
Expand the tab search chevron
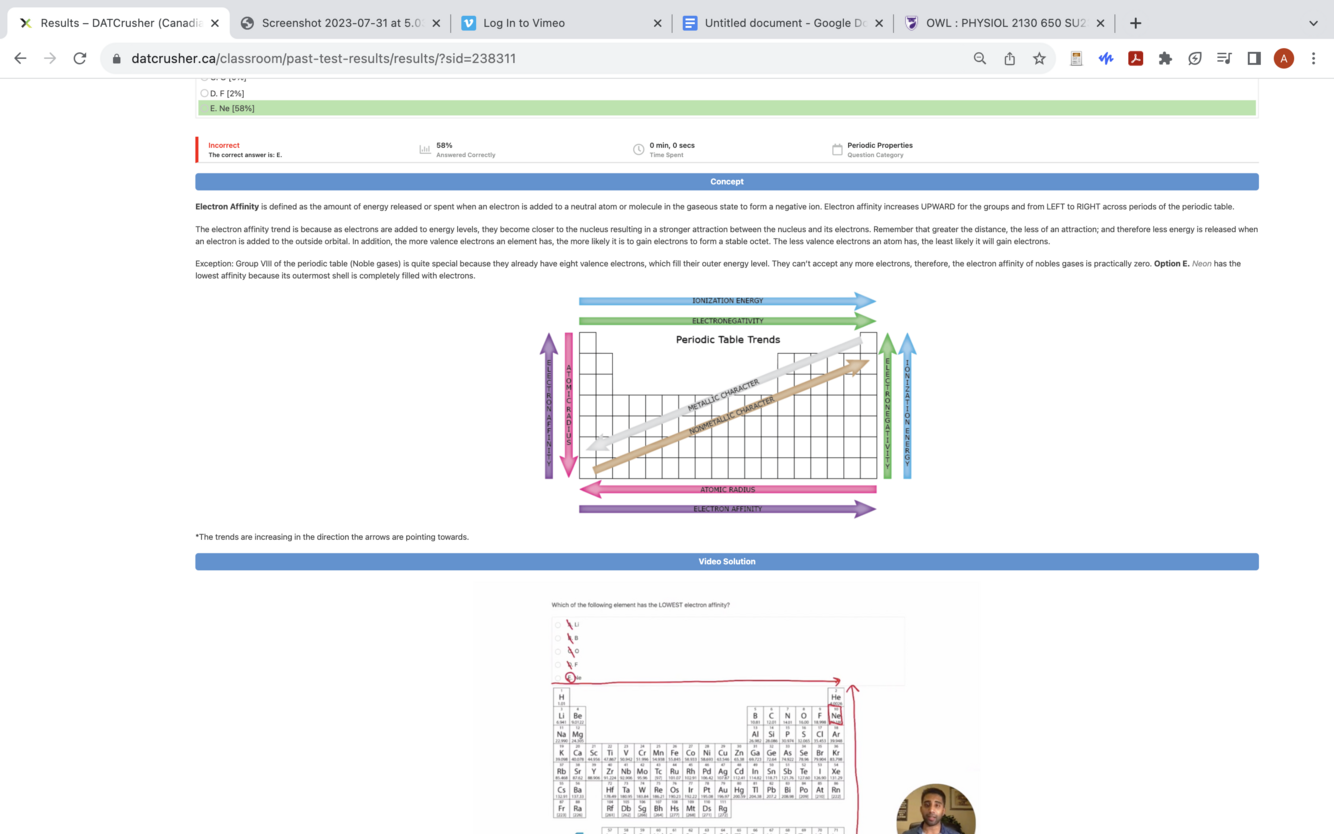click(x=1313, y=23)
